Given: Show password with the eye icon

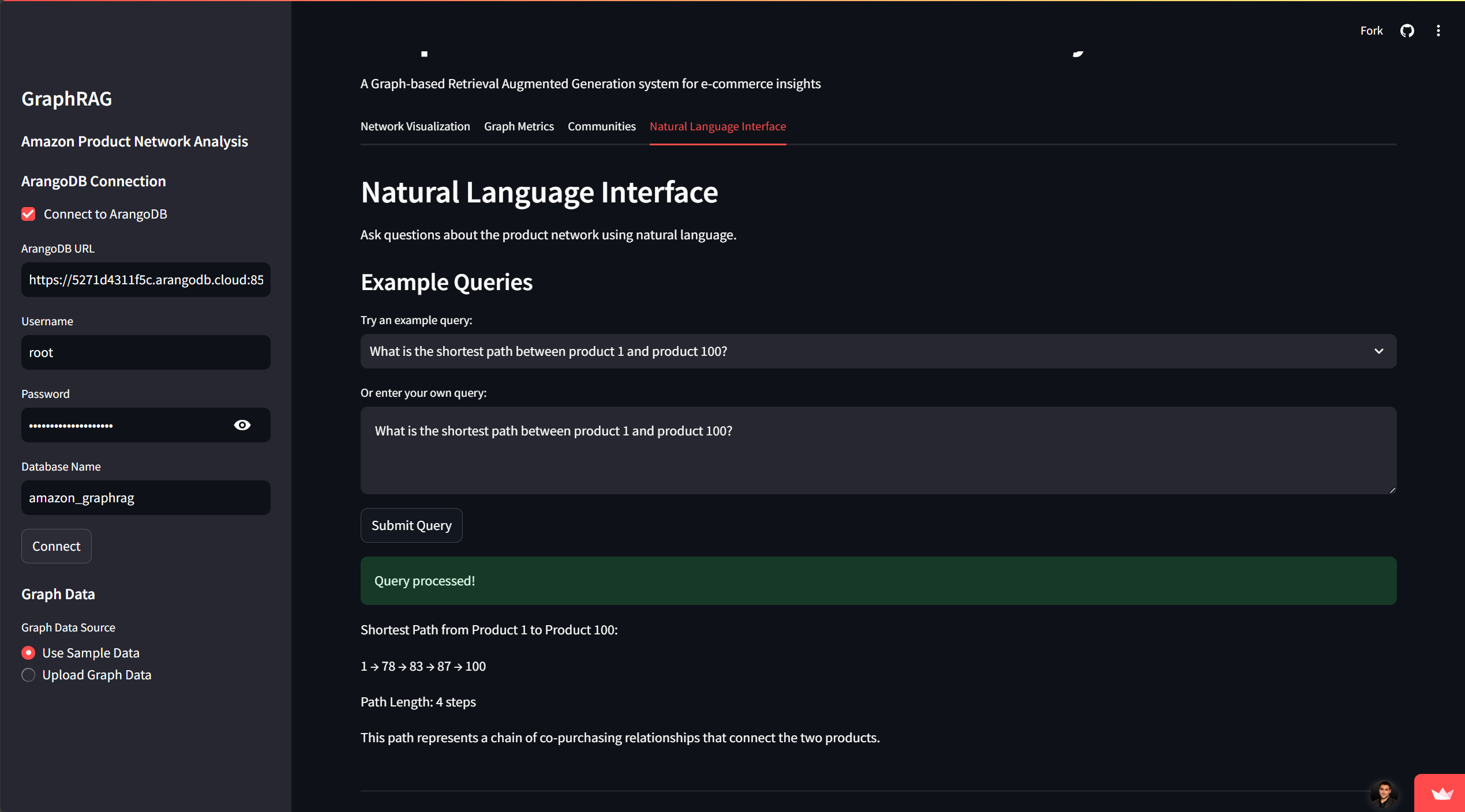Looking at the screenshot, I should click(x=242, y=425).
